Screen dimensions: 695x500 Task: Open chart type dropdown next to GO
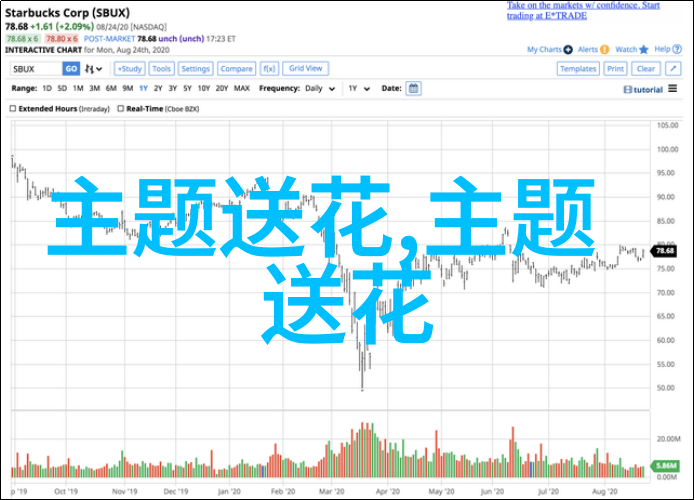click(95, 69)
